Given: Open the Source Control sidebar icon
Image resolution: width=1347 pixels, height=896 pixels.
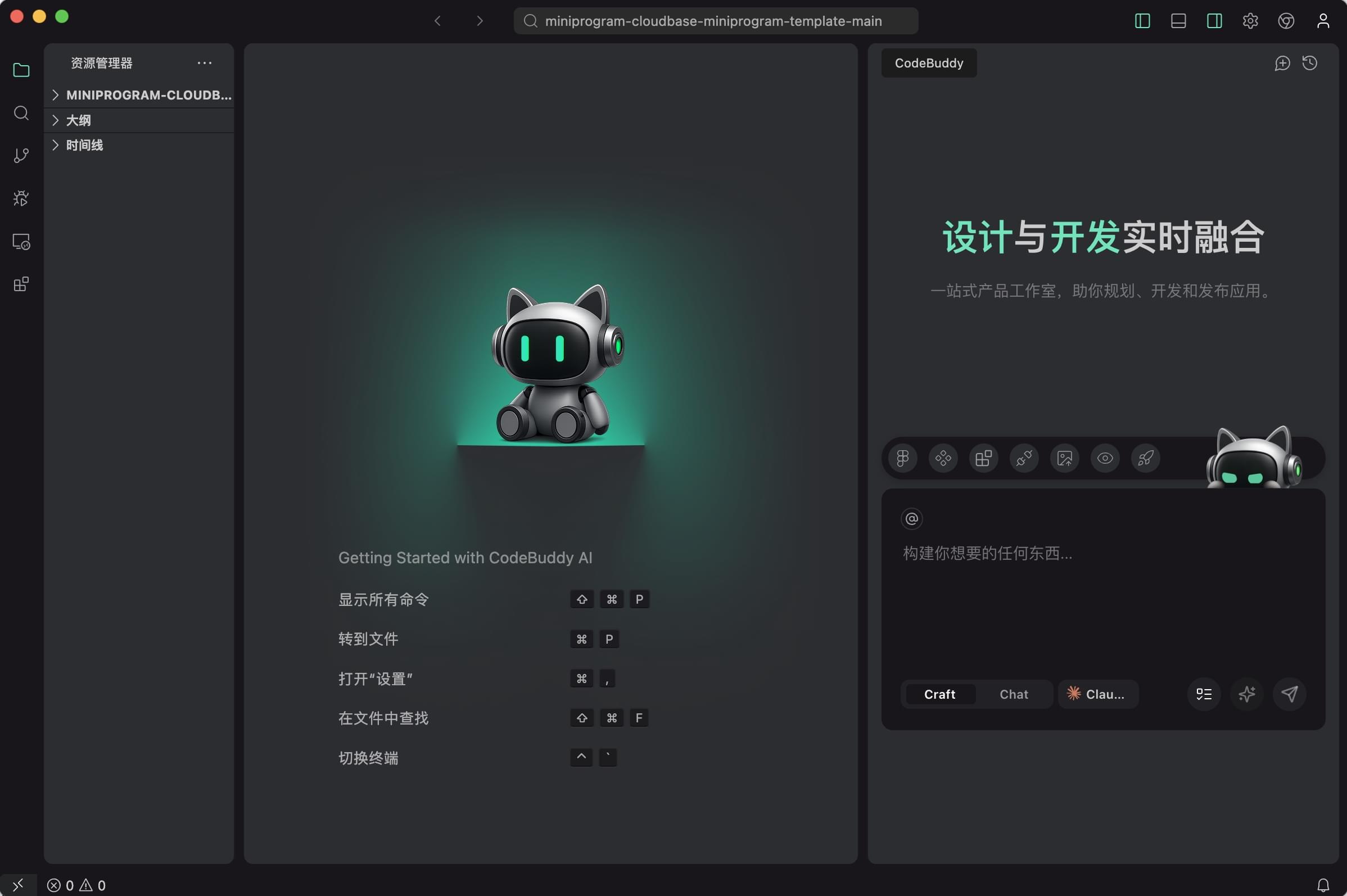Looking at the screenshot, I should (x=21, y=156).
